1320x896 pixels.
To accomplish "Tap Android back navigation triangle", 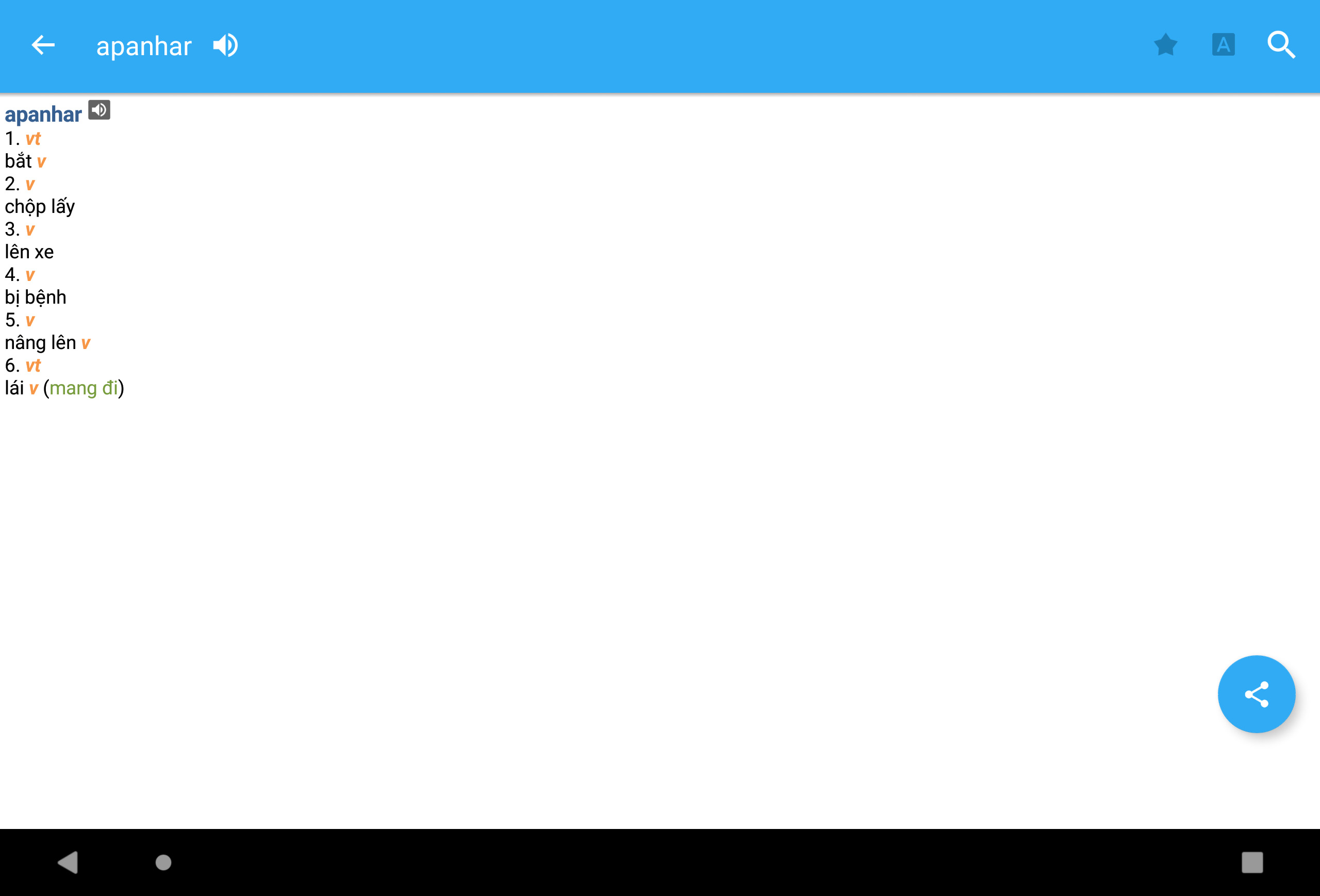I will coord(68,862).
